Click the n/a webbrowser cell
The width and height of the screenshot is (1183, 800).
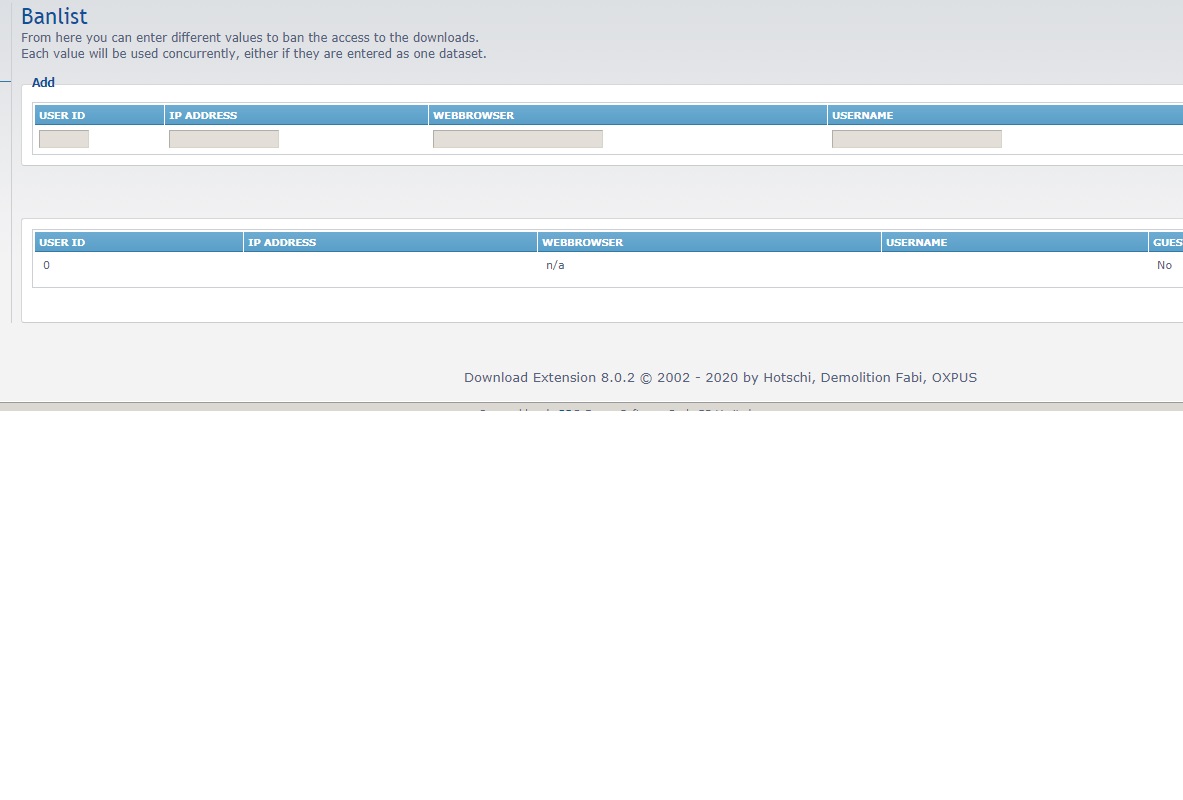click(555, 266)
